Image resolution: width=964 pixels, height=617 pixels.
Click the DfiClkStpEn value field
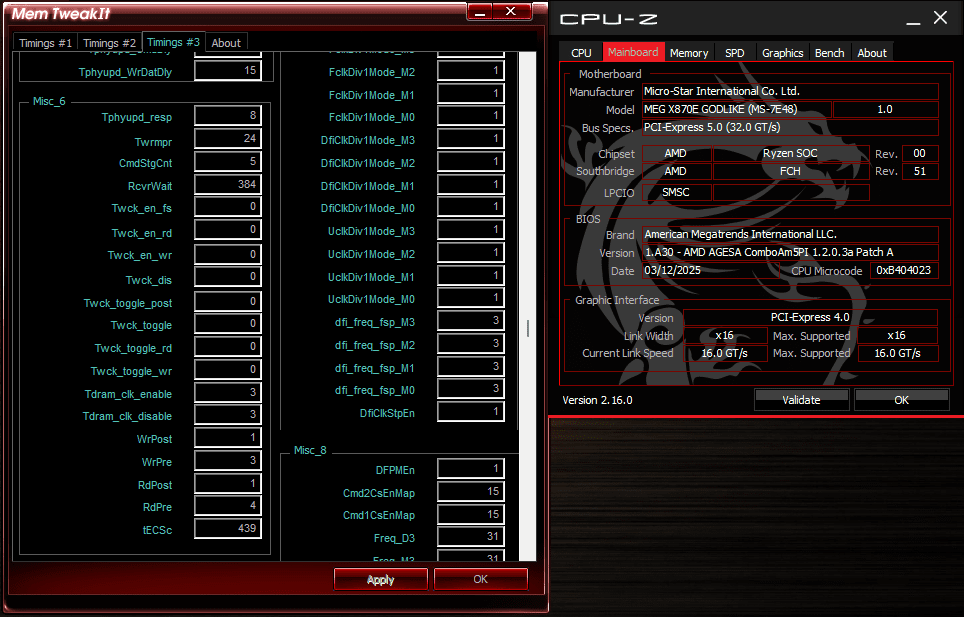471,412
